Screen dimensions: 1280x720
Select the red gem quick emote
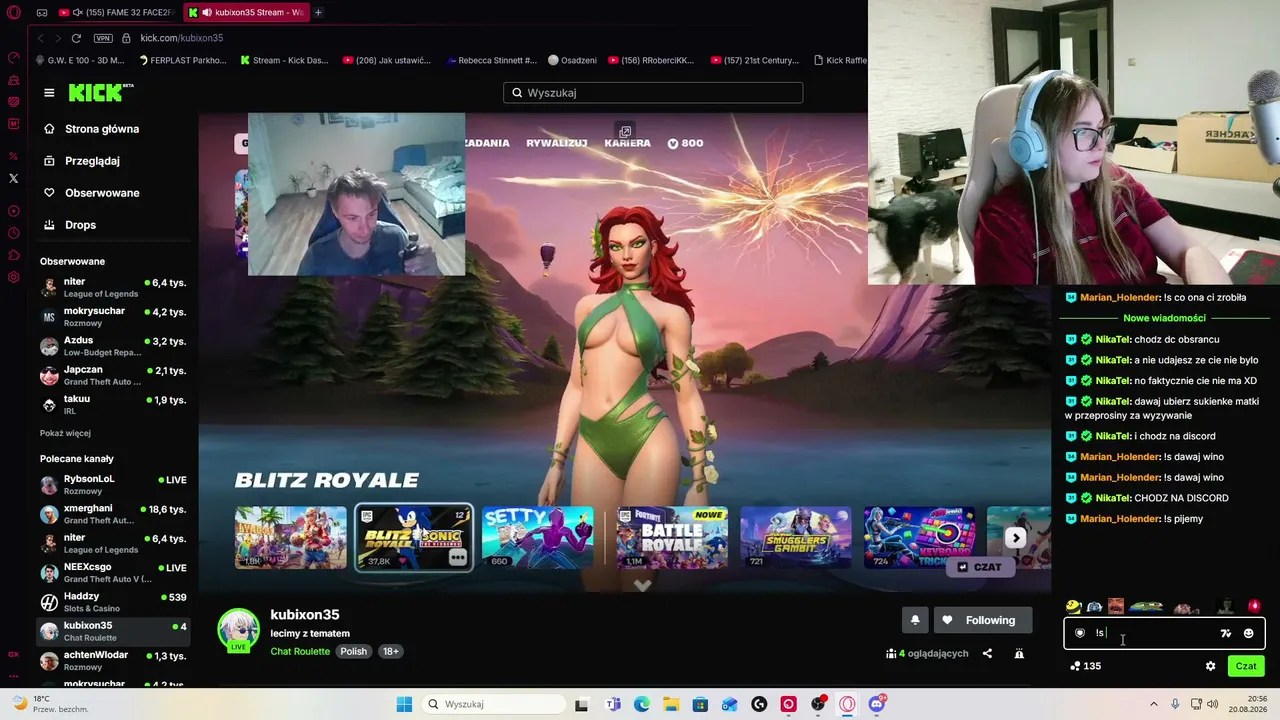pos(1255,606)
